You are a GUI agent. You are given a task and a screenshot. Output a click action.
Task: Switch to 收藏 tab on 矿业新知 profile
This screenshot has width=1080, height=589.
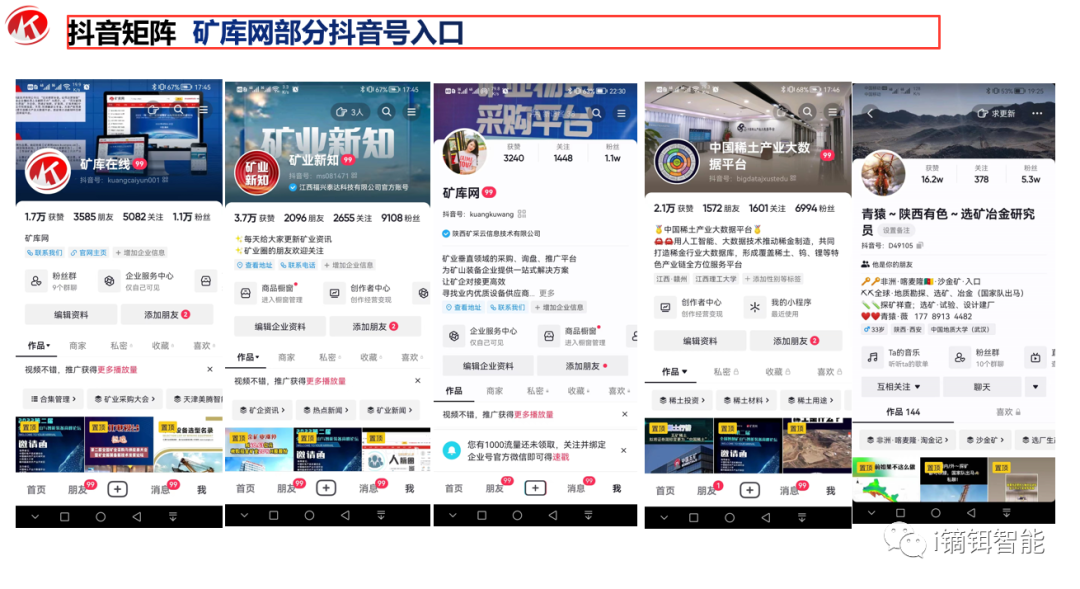click(x=370, y=357)
